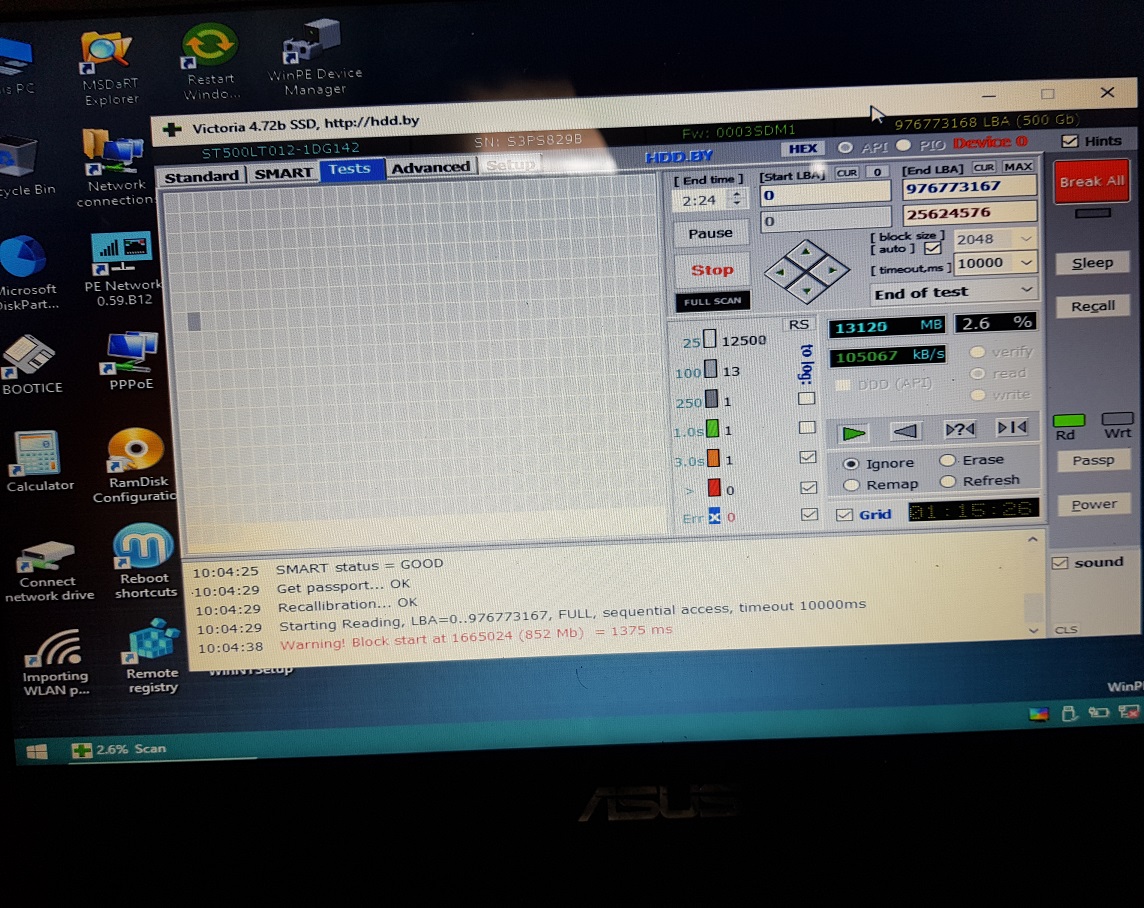The width and height of the screenshot is (1144, 908).
Task: Open Network connections desktop icon
Action: pyautogui.click(x=115, y=168)
